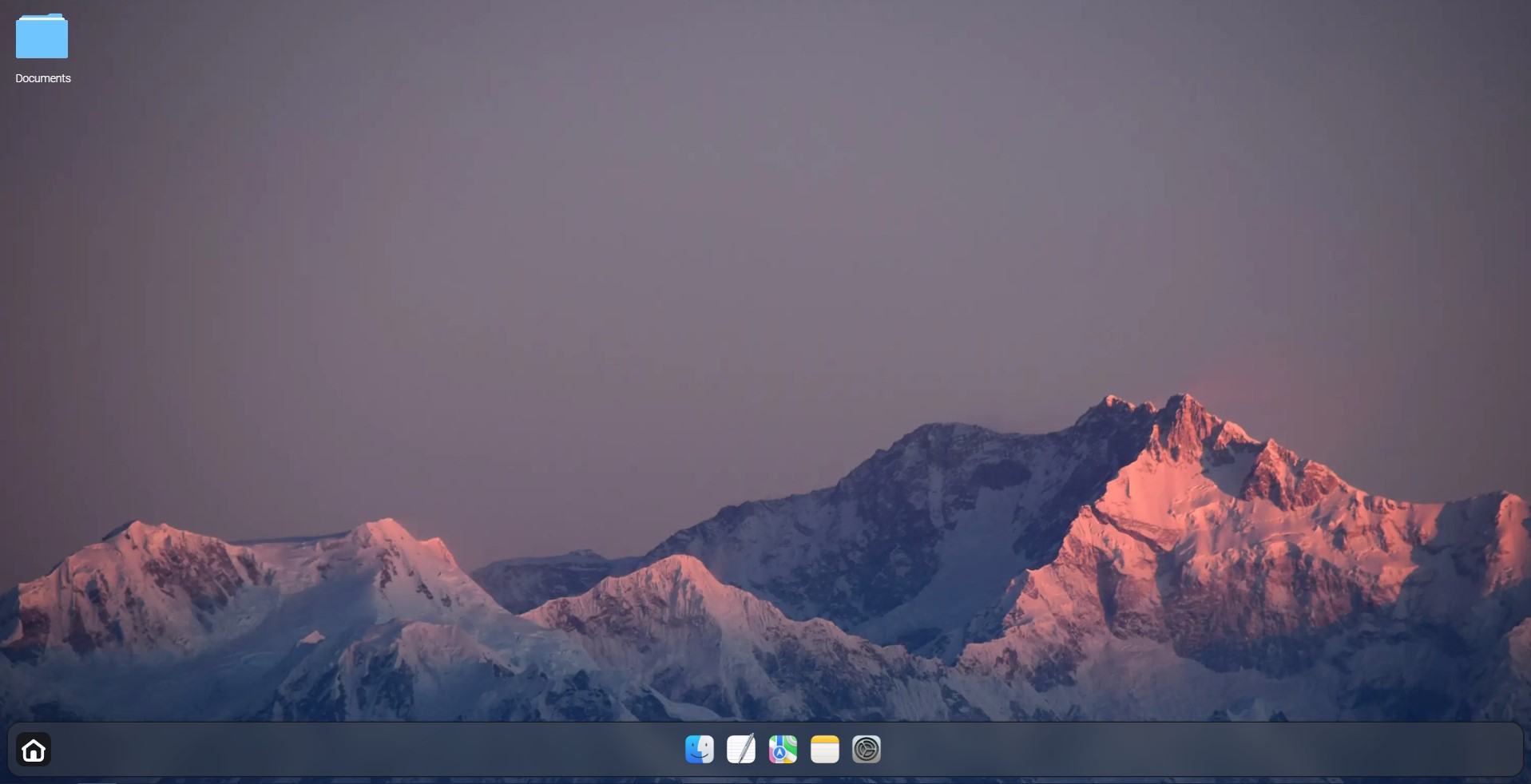The height and width of the screenshot is (784, 1531).
Task: Click the blue smiling Finder face icon
Action: pos(699,750)
